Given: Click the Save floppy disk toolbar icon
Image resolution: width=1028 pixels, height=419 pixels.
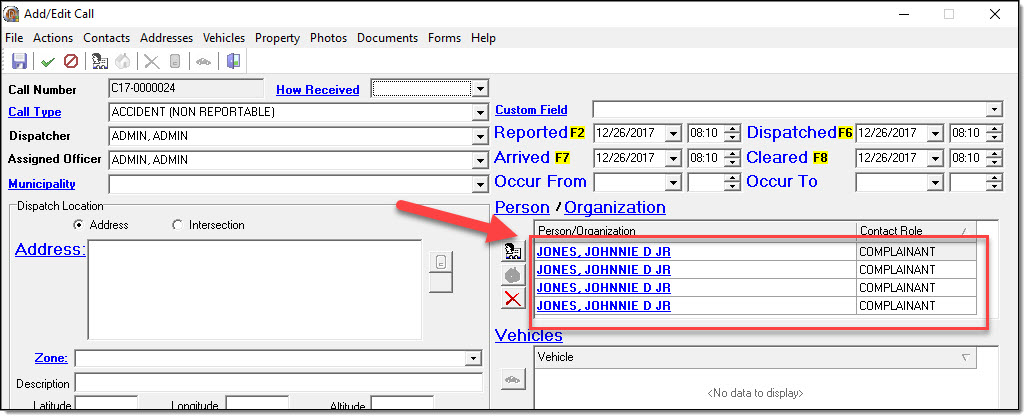Looking at the screenshot, I should (x=19, y=61).
